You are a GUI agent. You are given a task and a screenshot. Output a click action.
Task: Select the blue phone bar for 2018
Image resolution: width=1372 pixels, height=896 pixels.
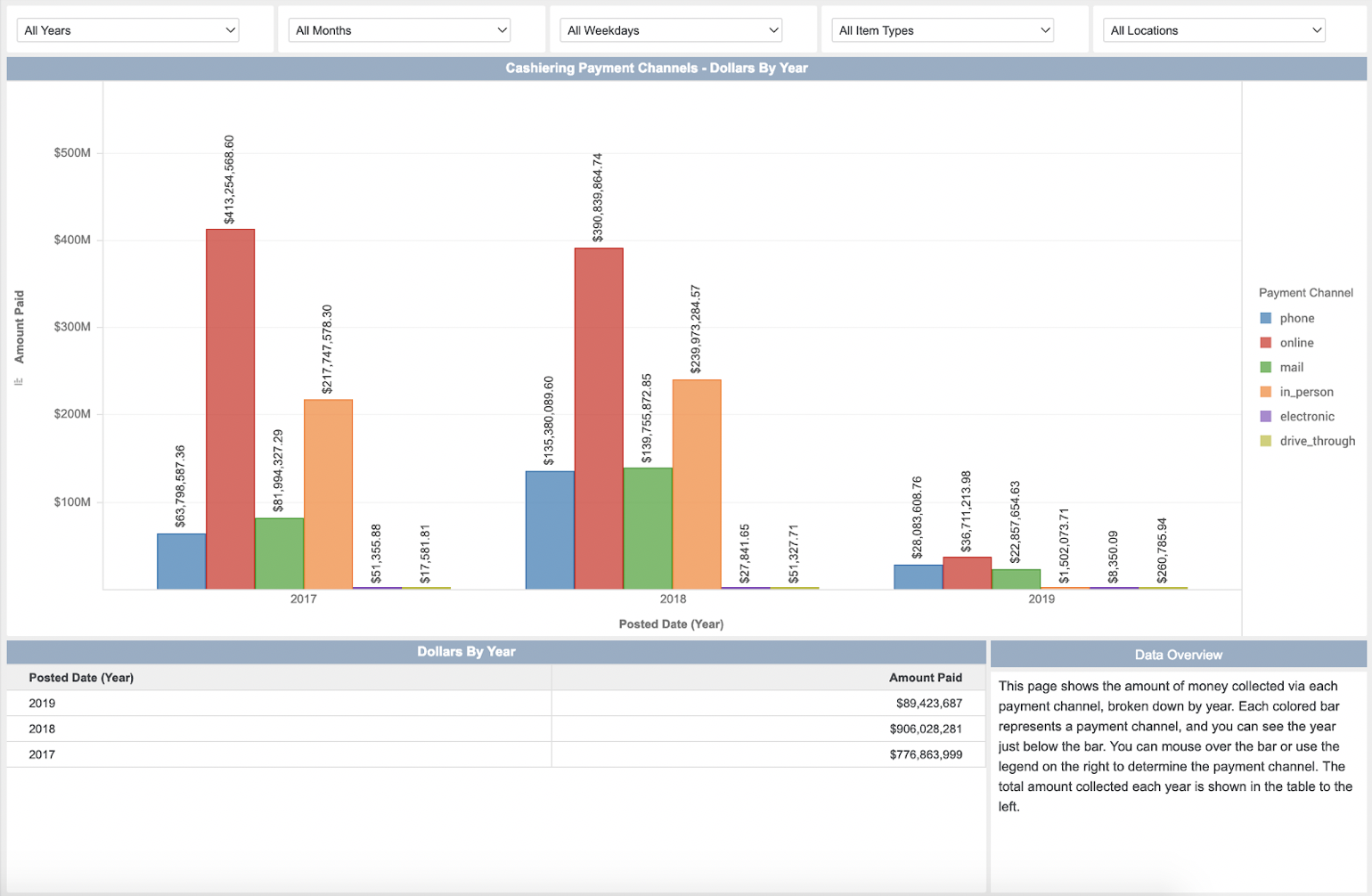(x=550, y=530)
